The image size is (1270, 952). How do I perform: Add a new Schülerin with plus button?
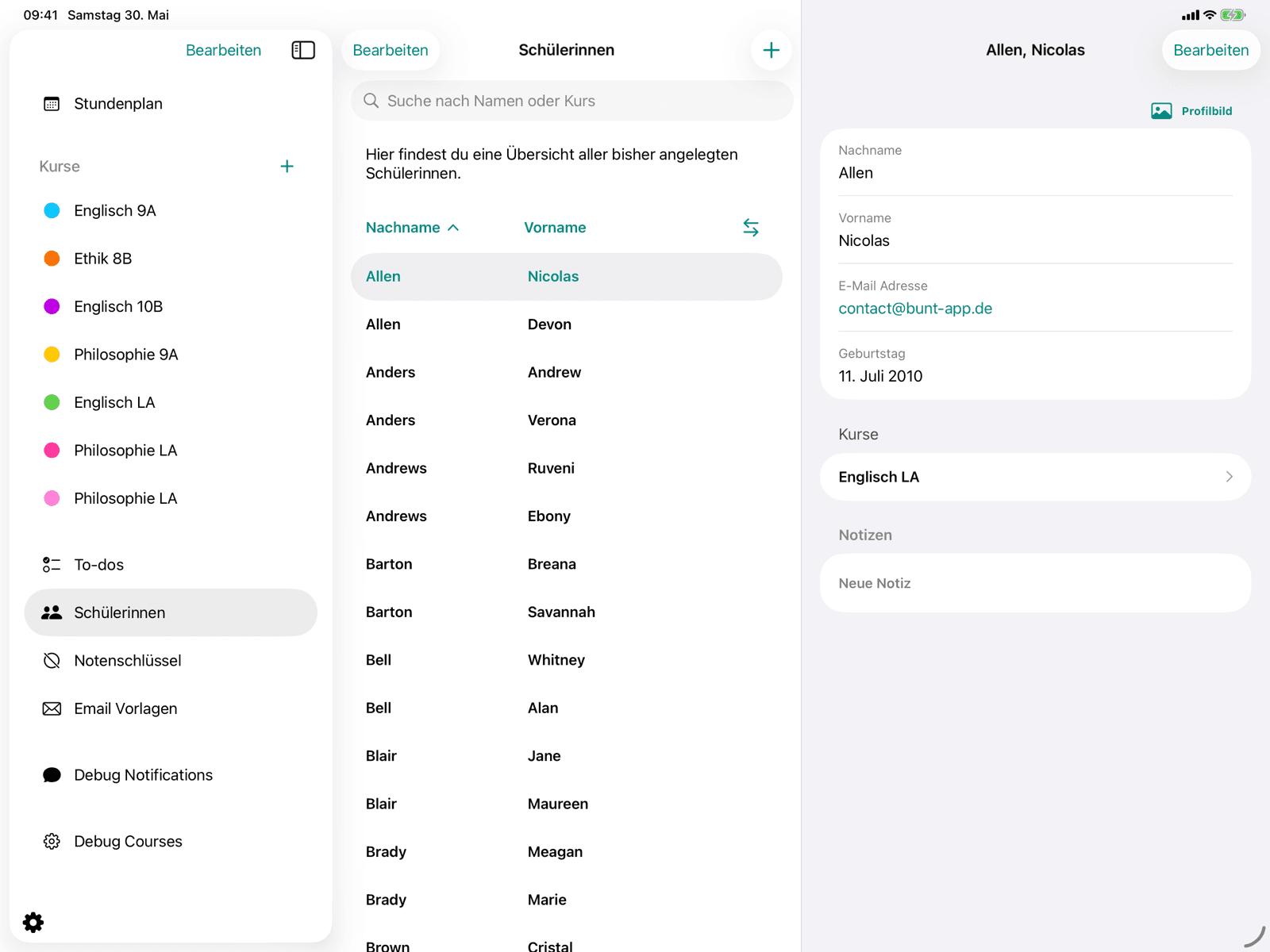coord(771,50)
